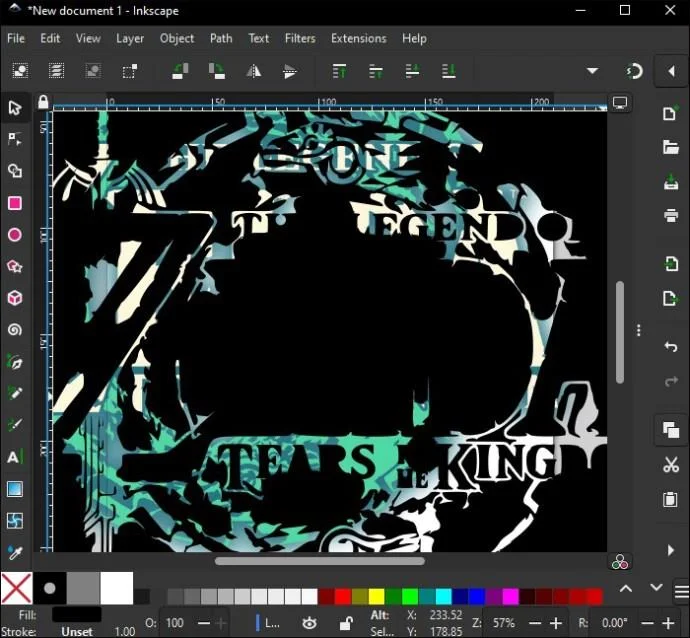Open the Filters menu
The image size is (690, 638).
point(300,39)
